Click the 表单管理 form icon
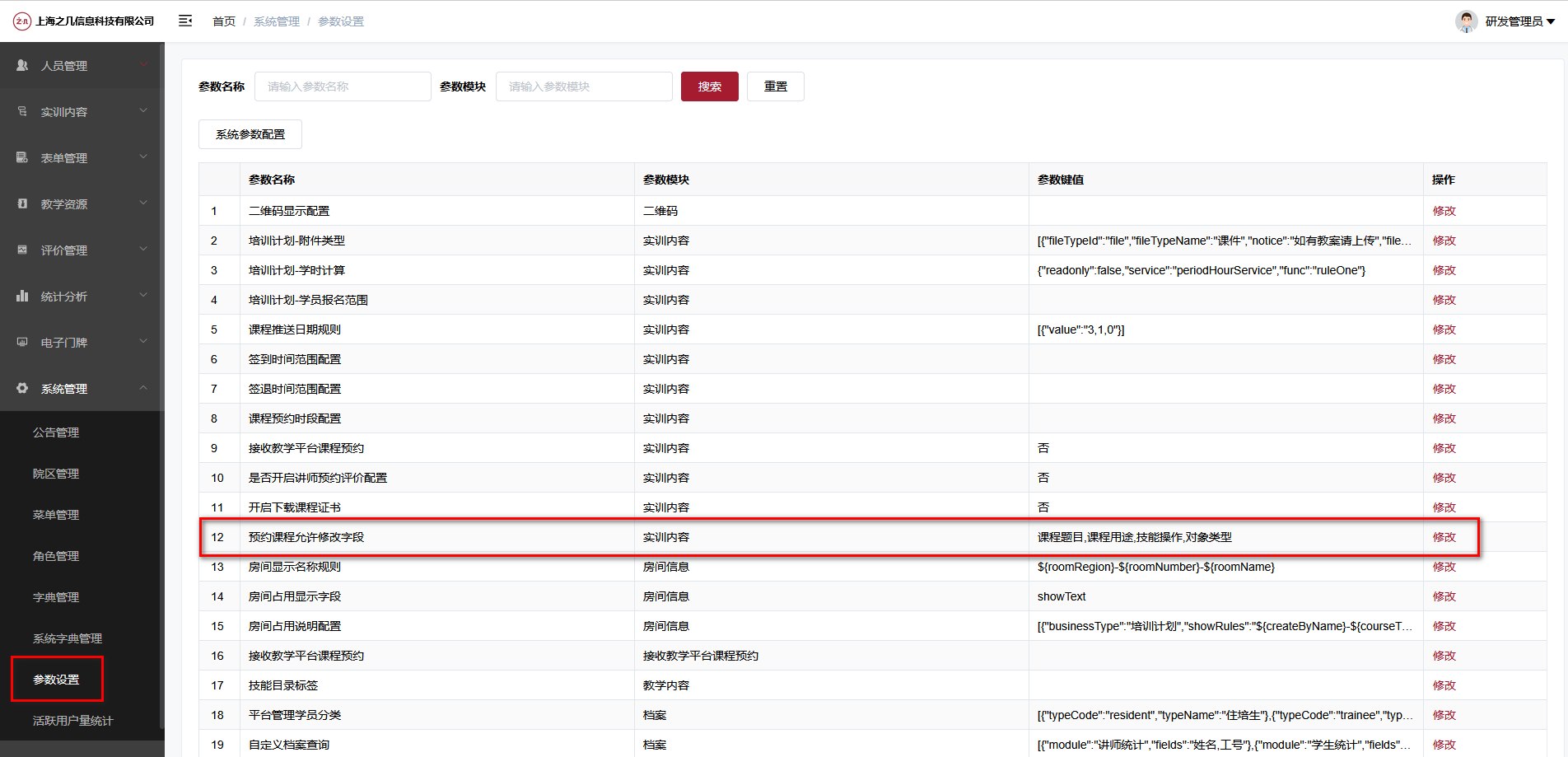The height and width of the screenshot is (757, 1568). coord(22,157)
